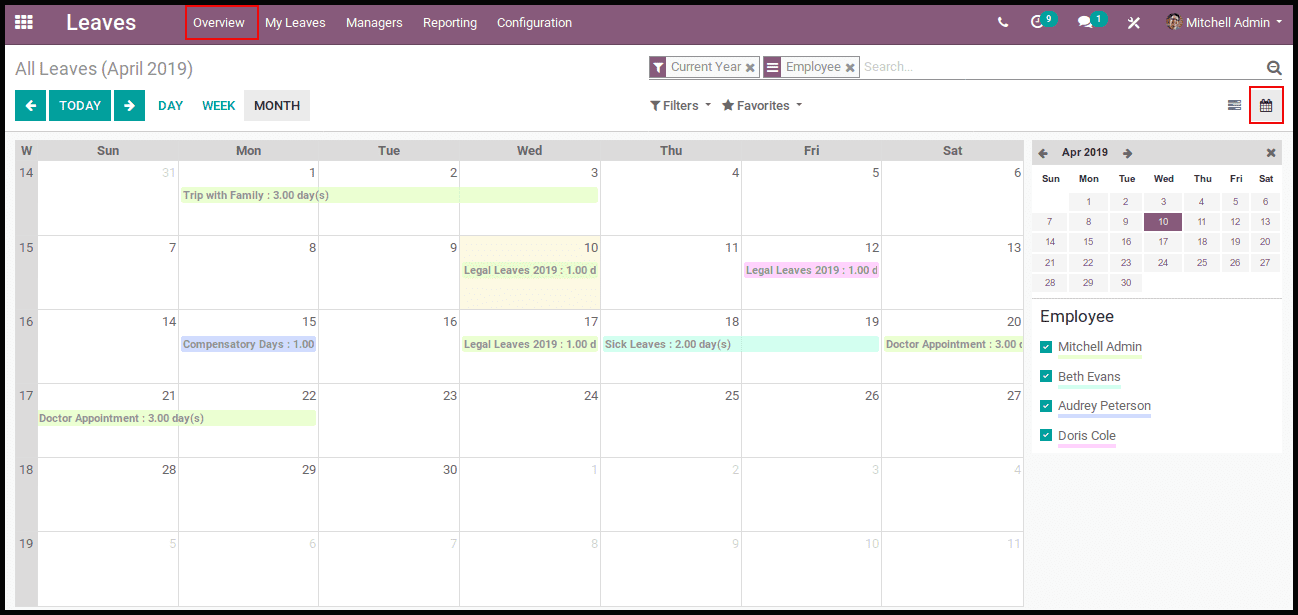
Task: Open the Overview menu
Action: point(219,22)
